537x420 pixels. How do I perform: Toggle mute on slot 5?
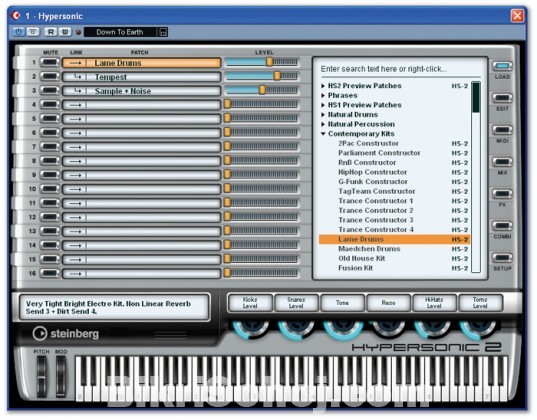(x=50, y=119)
